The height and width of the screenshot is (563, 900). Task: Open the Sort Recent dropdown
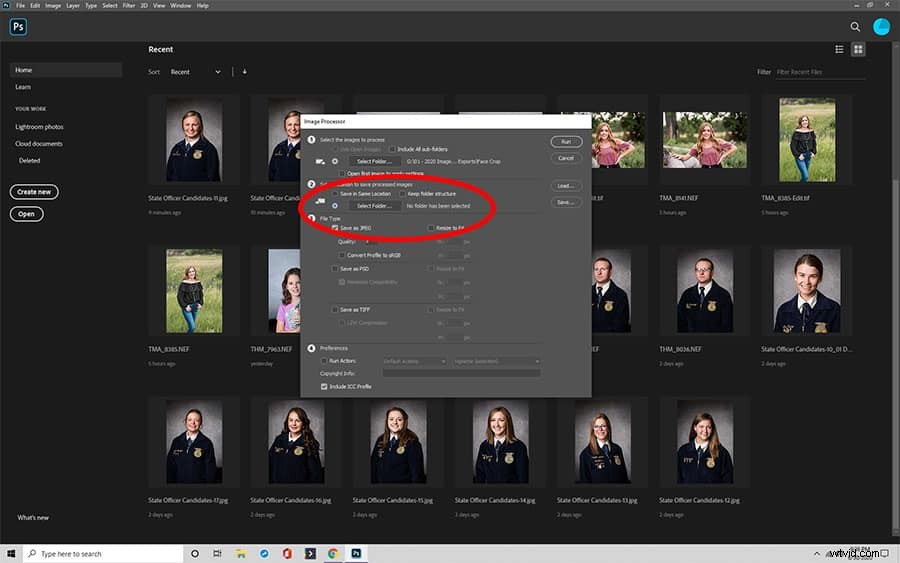coord(195,72)
